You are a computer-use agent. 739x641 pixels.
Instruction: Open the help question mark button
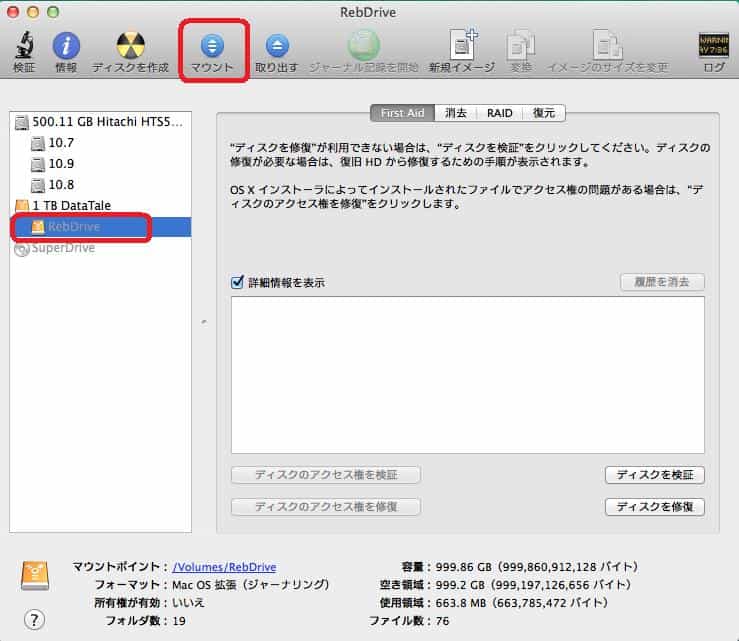(x=34, y=620)
